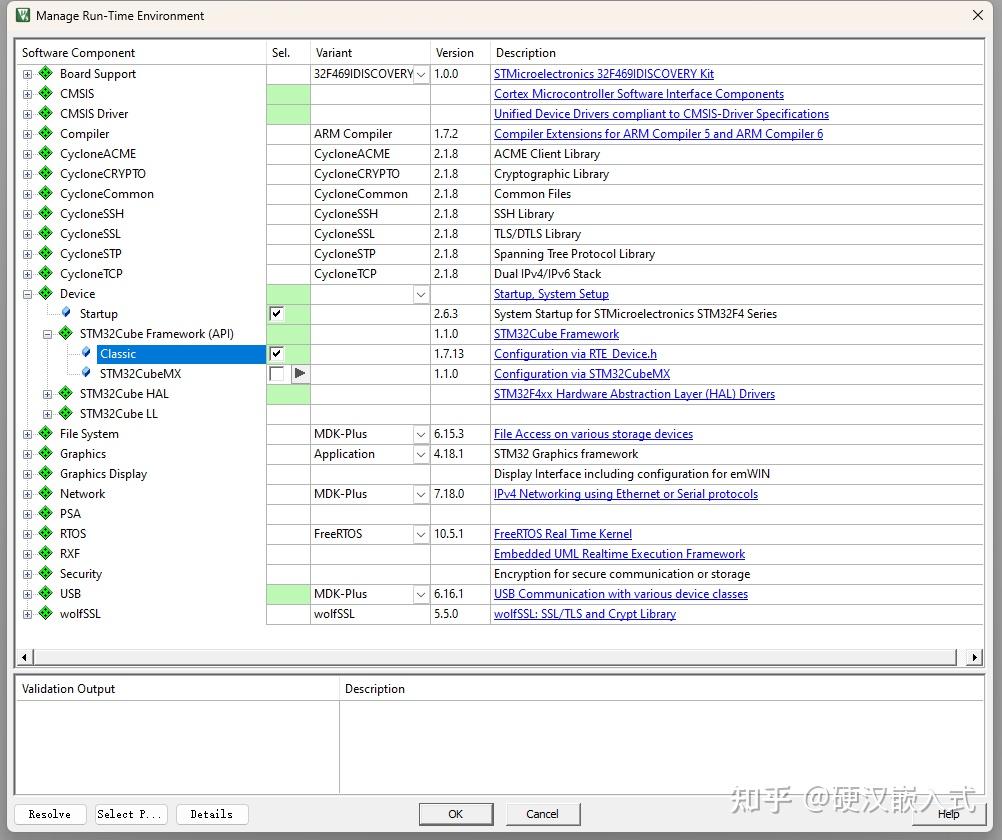Click the File System diamond icon
1002x840 pixels.
click(x=45, y=433)
